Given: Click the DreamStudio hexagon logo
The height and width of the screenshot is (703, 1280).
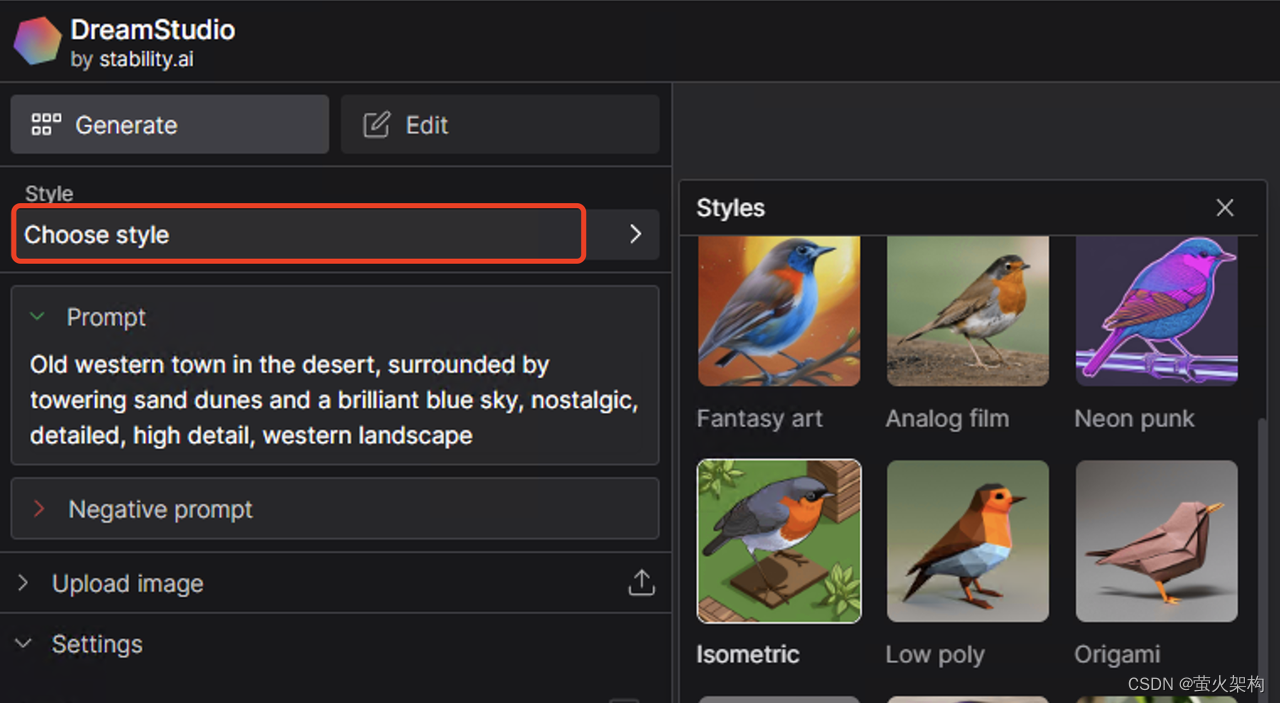Looking at the screenshot, I should [x=37, y=41].
